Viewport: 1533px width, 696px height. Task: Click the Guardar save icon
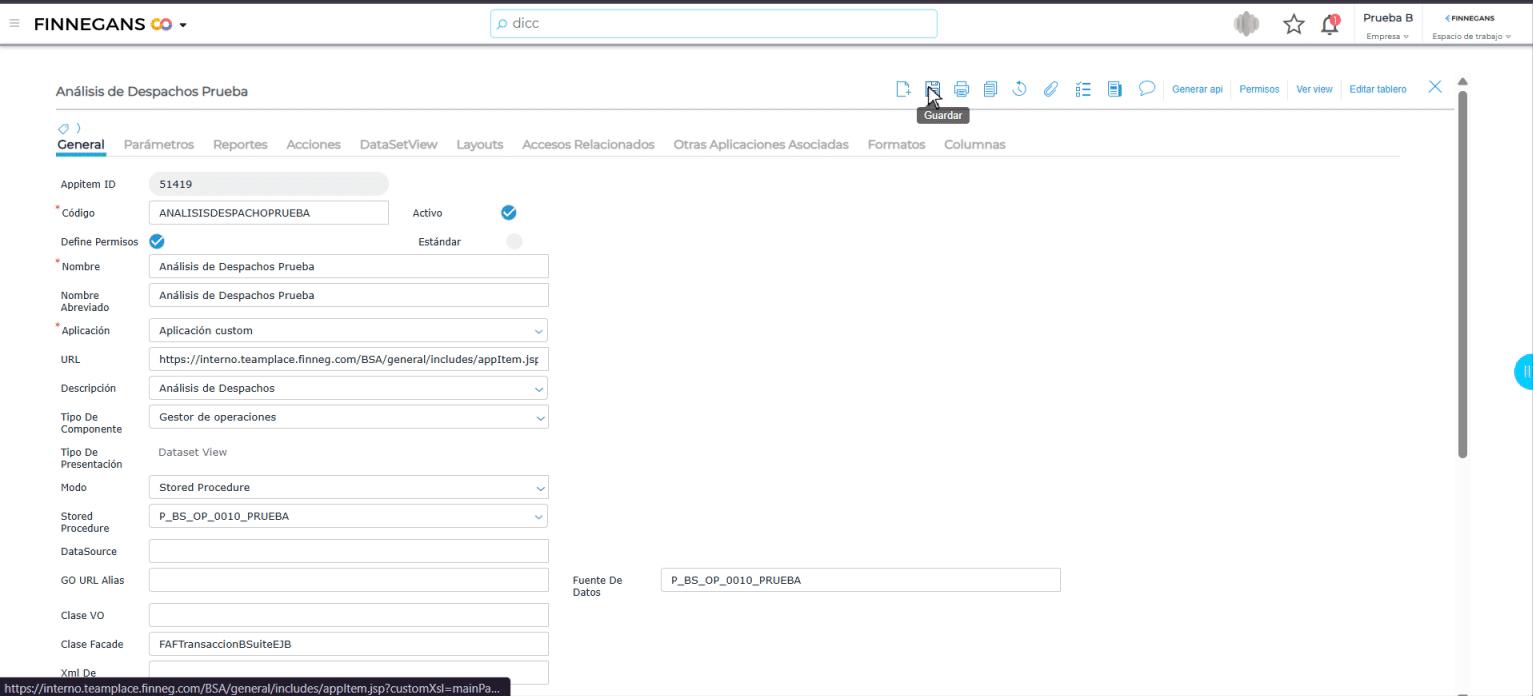[932, 89]
